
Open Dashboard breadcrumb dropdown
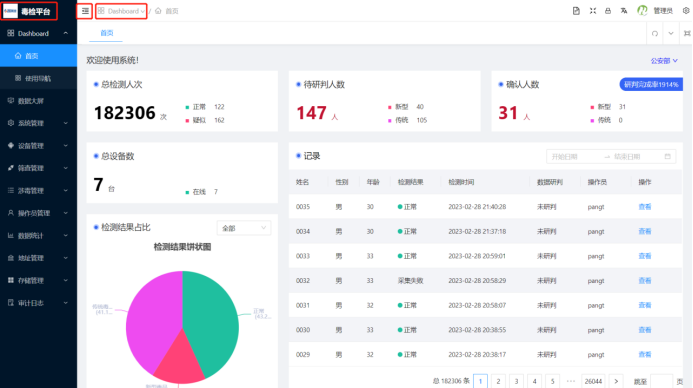pyautogui.click(x=122, y=11)
